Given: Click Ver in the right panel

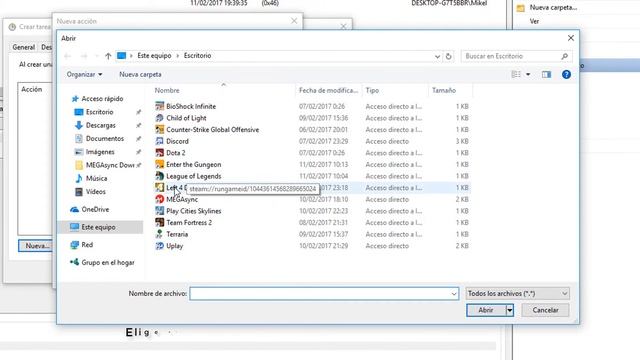Looking at the screenshot, I should 534,21.
